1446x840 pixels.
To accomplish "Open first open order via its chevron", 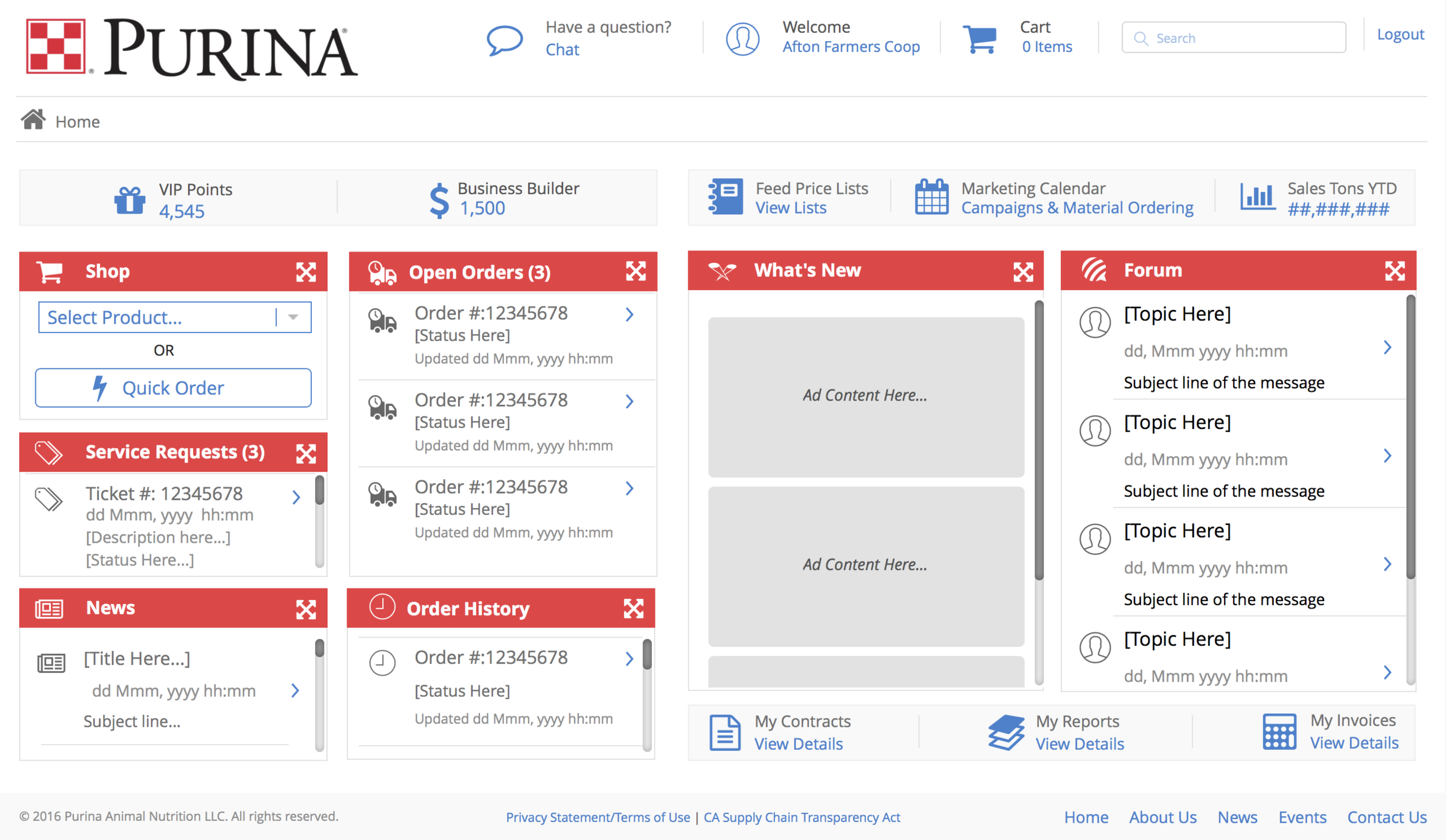I will [629, 314].
